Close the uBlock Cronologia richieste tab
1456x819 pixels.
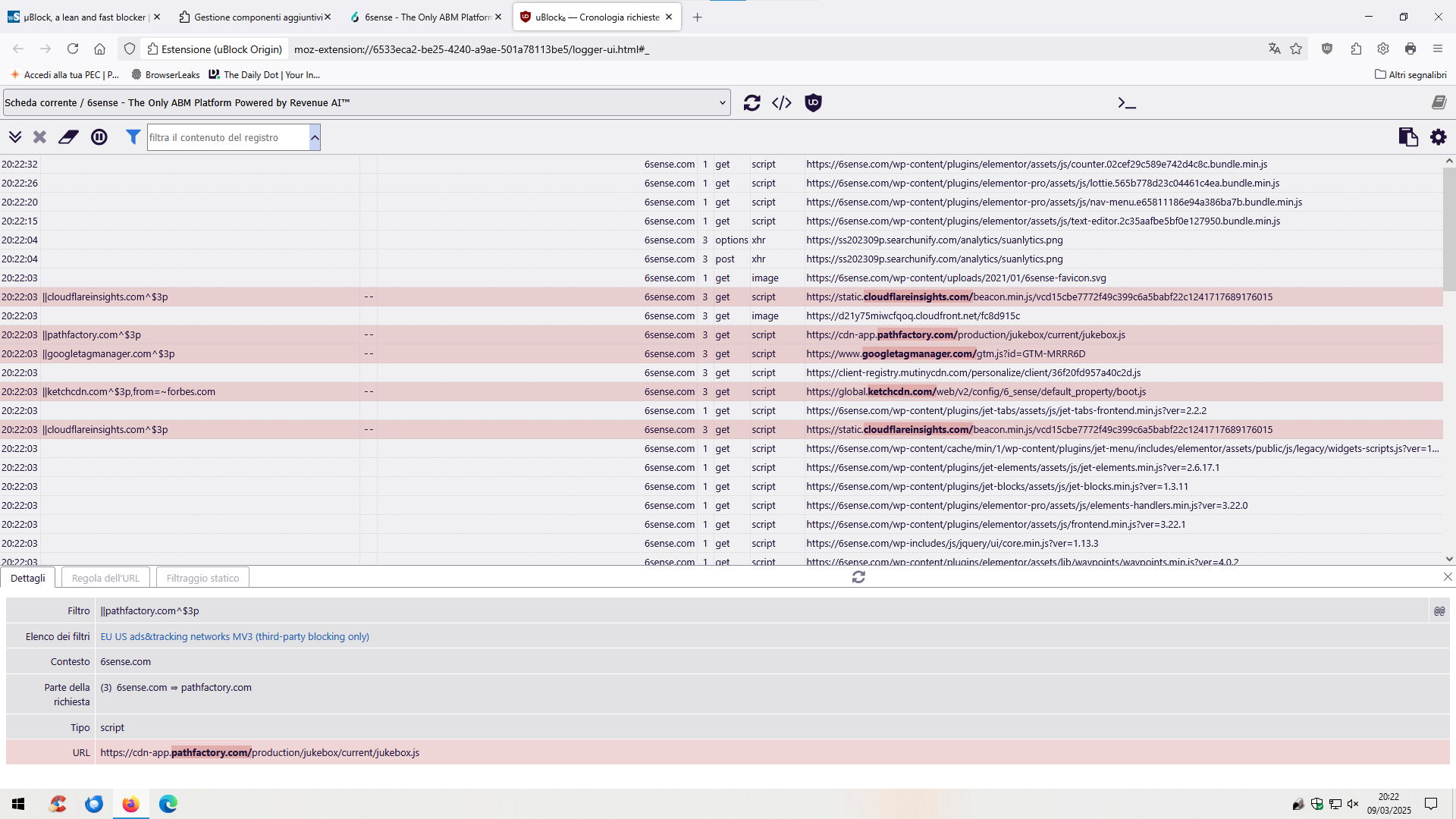point(668,17)
